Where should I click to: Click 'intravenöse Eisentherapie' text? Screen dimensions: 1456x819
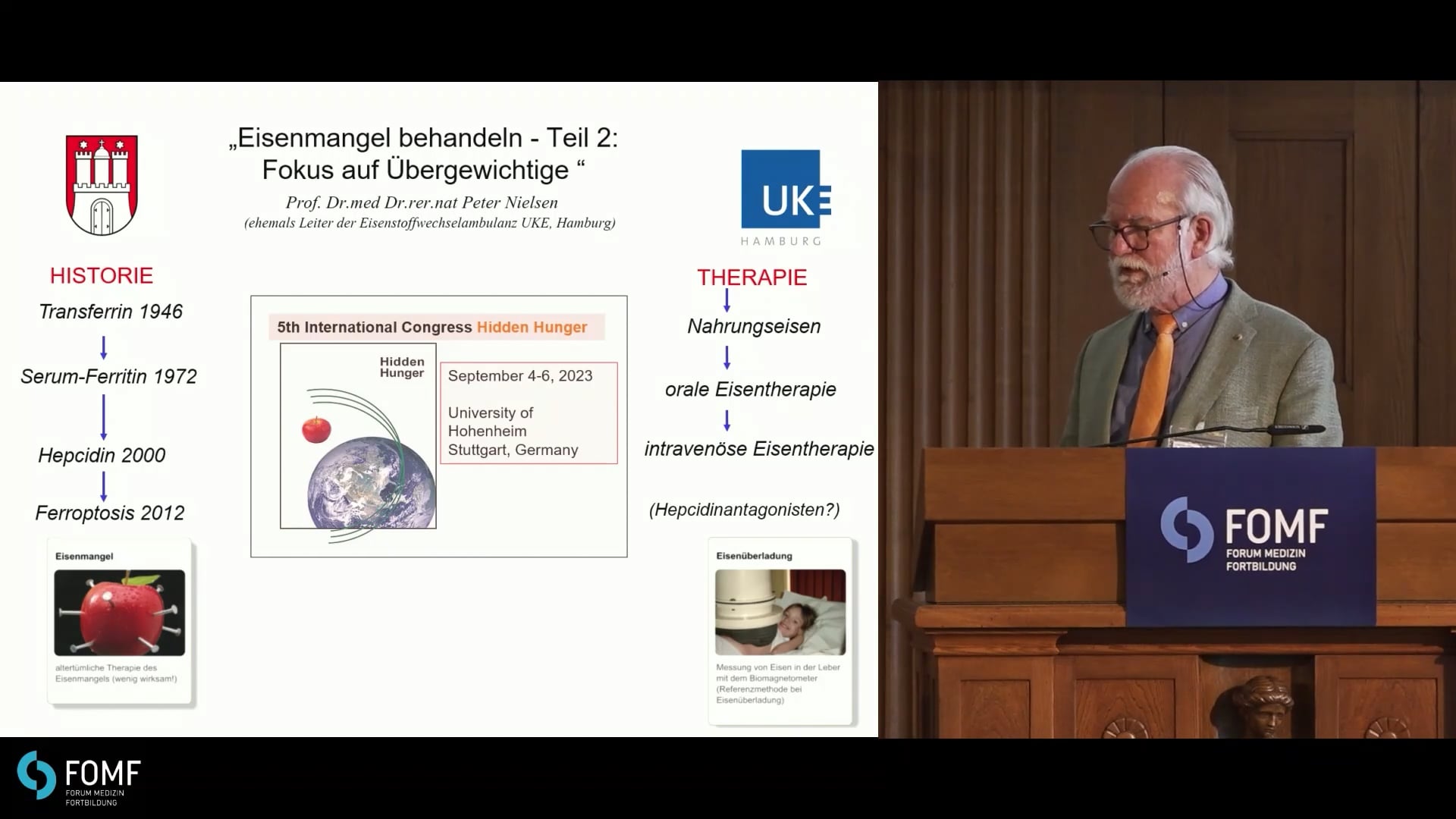(759, 449)
